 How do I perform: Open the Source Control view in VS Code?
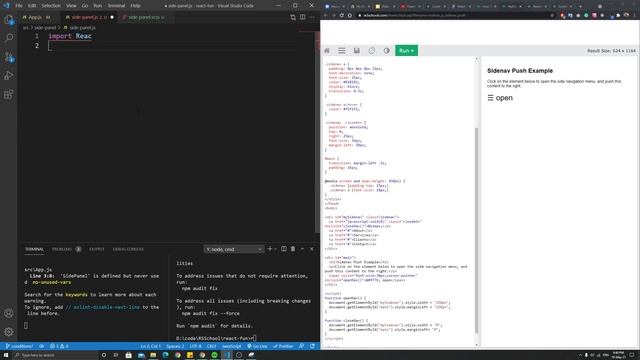pos(9,57)
